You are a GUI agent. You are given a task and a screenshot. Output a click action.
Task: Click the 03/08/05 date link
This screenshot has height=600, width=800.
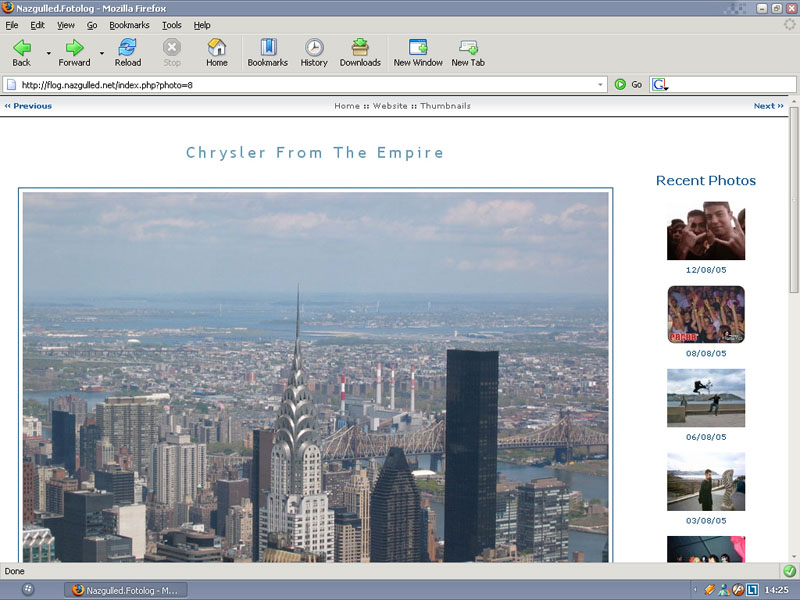[706, 521]
